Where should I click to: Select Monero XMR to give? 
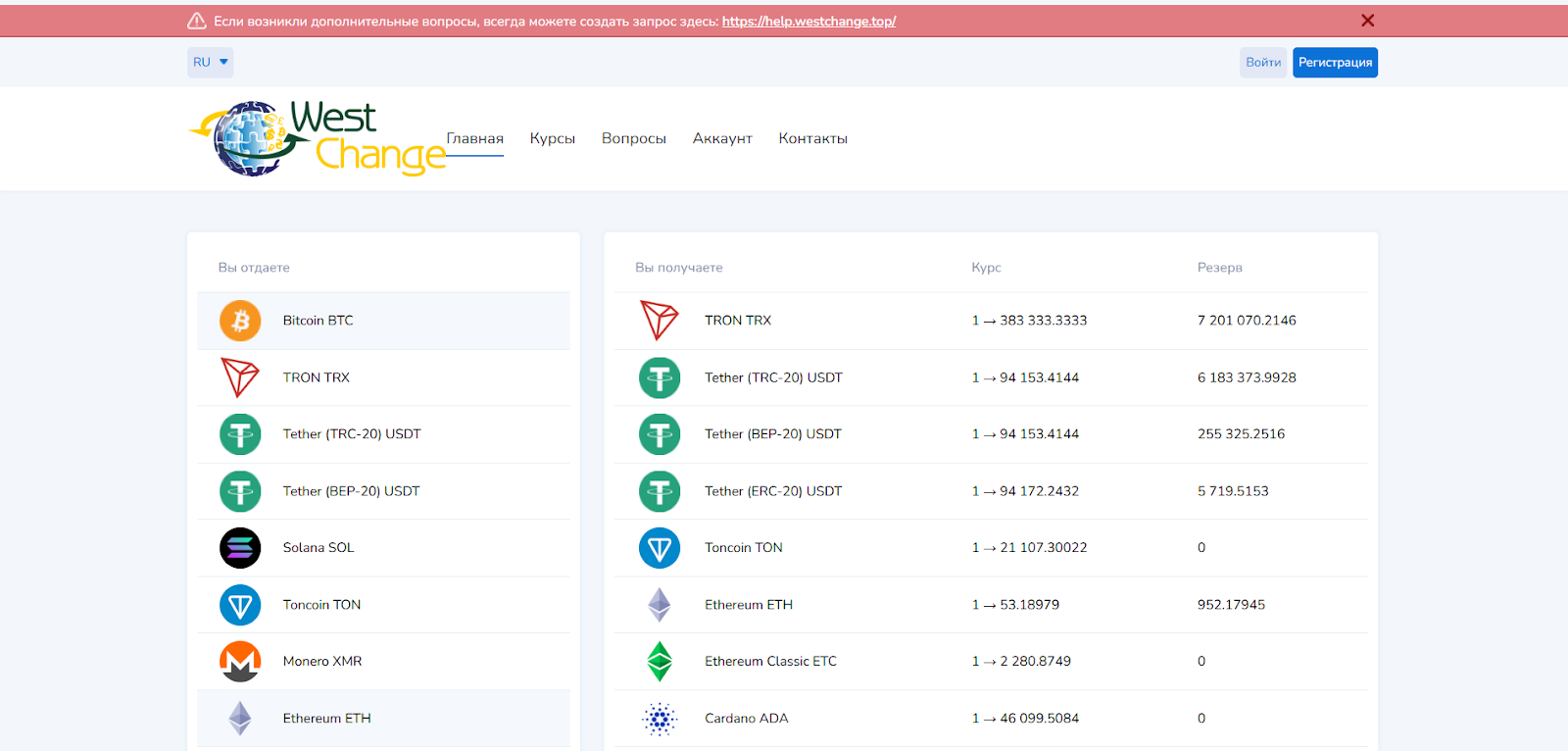(383, 662)
